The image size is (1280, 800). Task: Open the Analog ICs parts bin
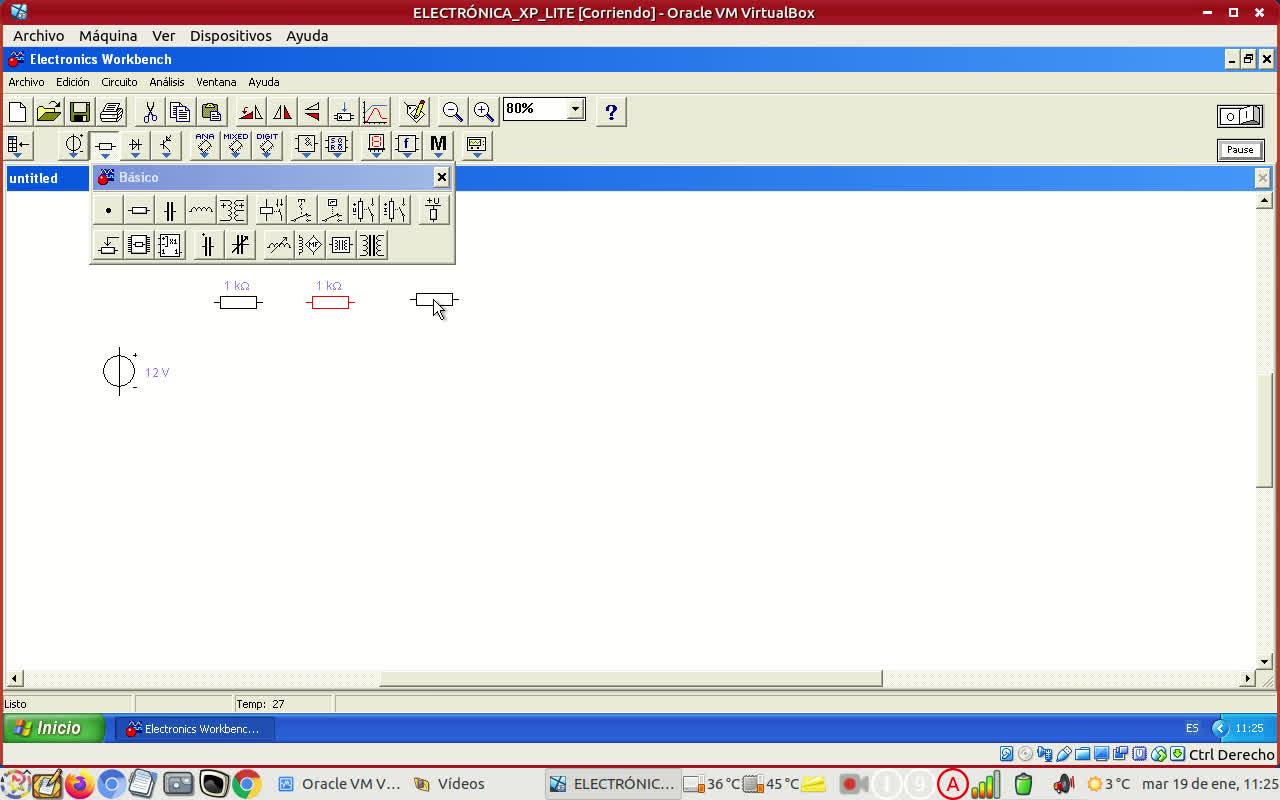(x=205, y=146)
